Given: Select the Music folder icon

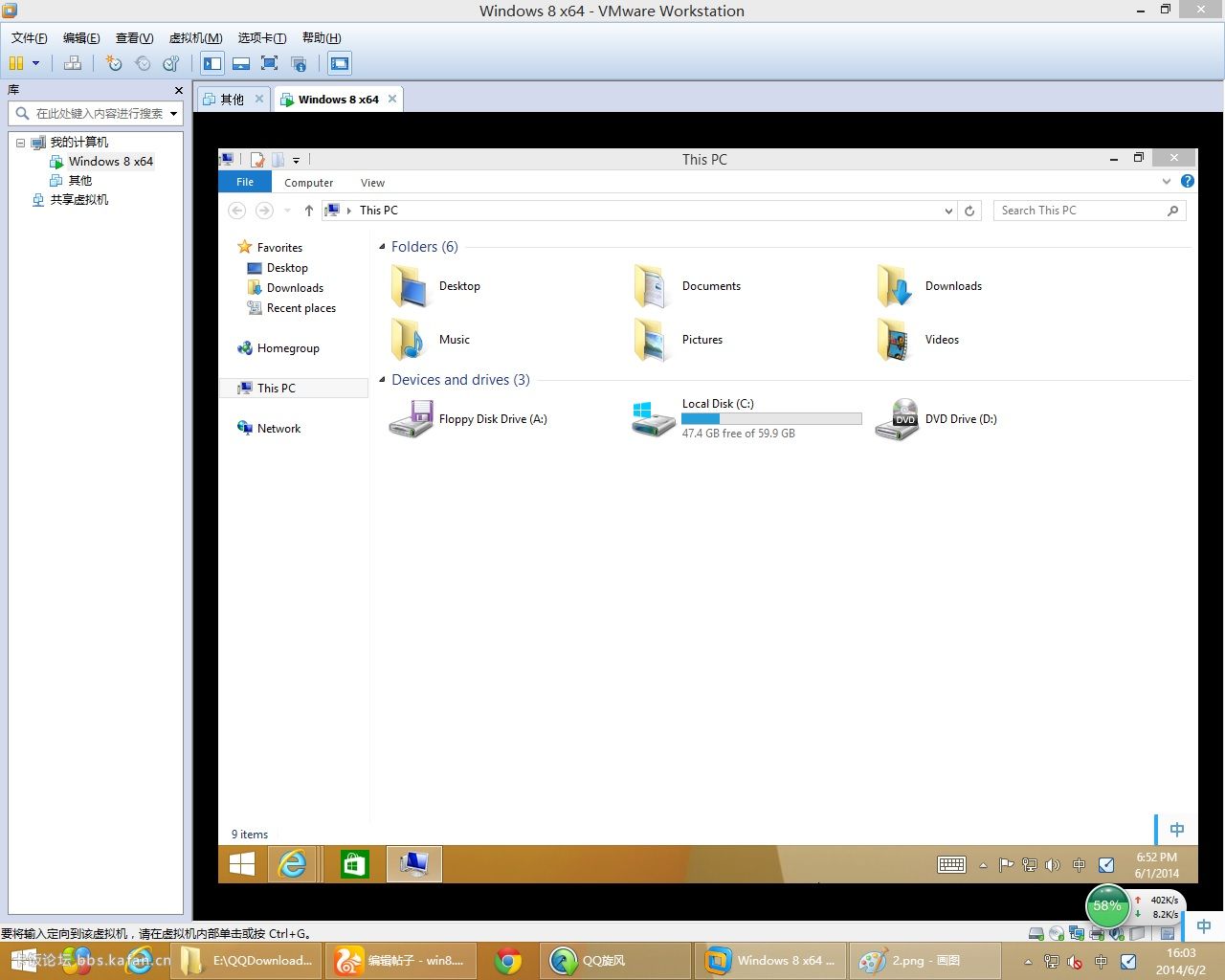Looking at the screenshot, I should (x=409, y=340).
